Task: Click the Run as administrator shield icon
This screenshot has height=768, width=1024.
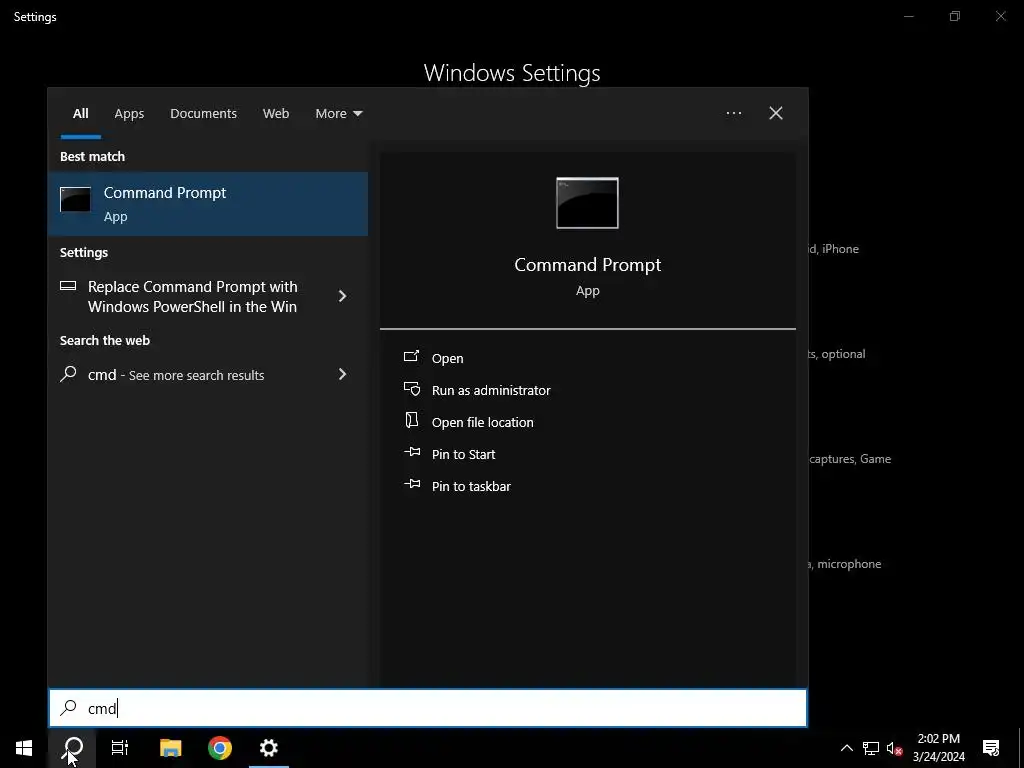Action: (411, 389)
